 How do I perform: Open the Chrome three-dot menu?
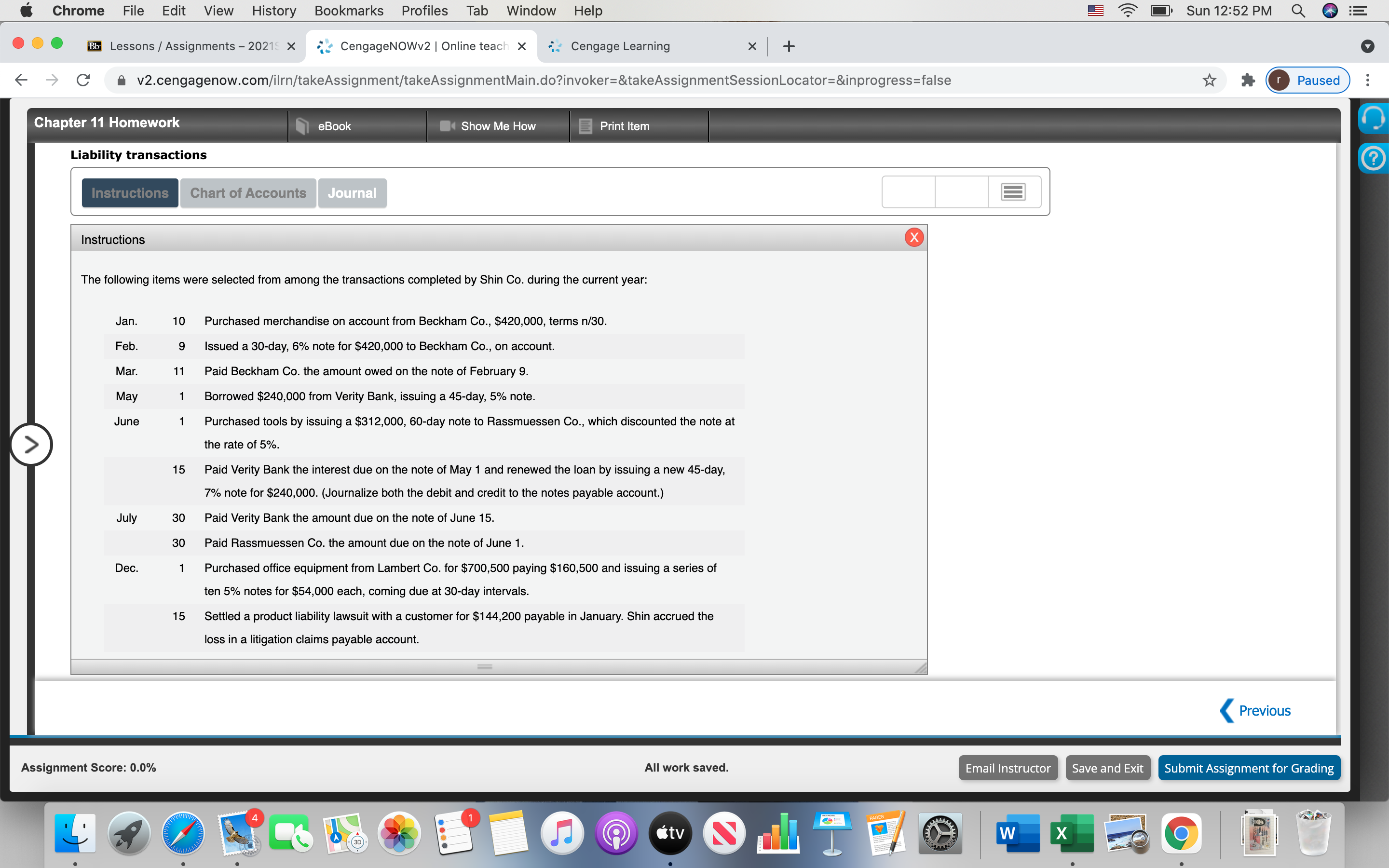[x=1368, y=81]
